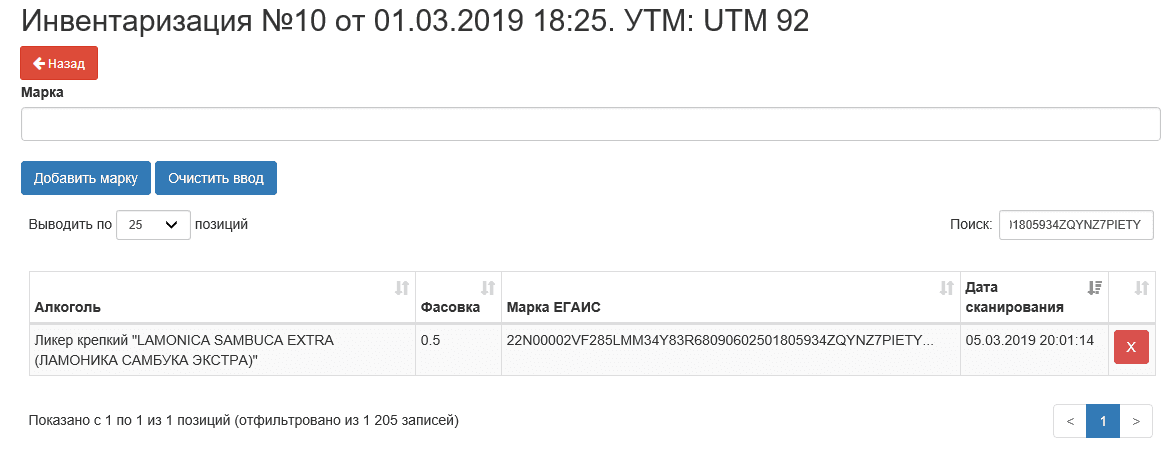Click the 0.5 Фасовка cell
This screenshot has width=1171, height=454.
432,341
